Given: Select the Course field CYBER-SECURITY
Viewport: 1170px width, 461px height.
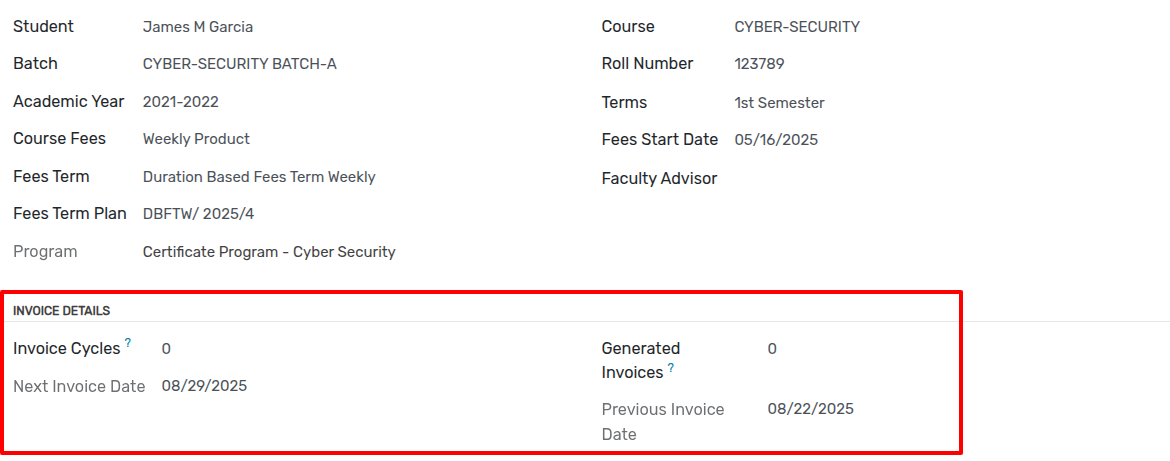Looking at the screenshot, I should [797, 28].
